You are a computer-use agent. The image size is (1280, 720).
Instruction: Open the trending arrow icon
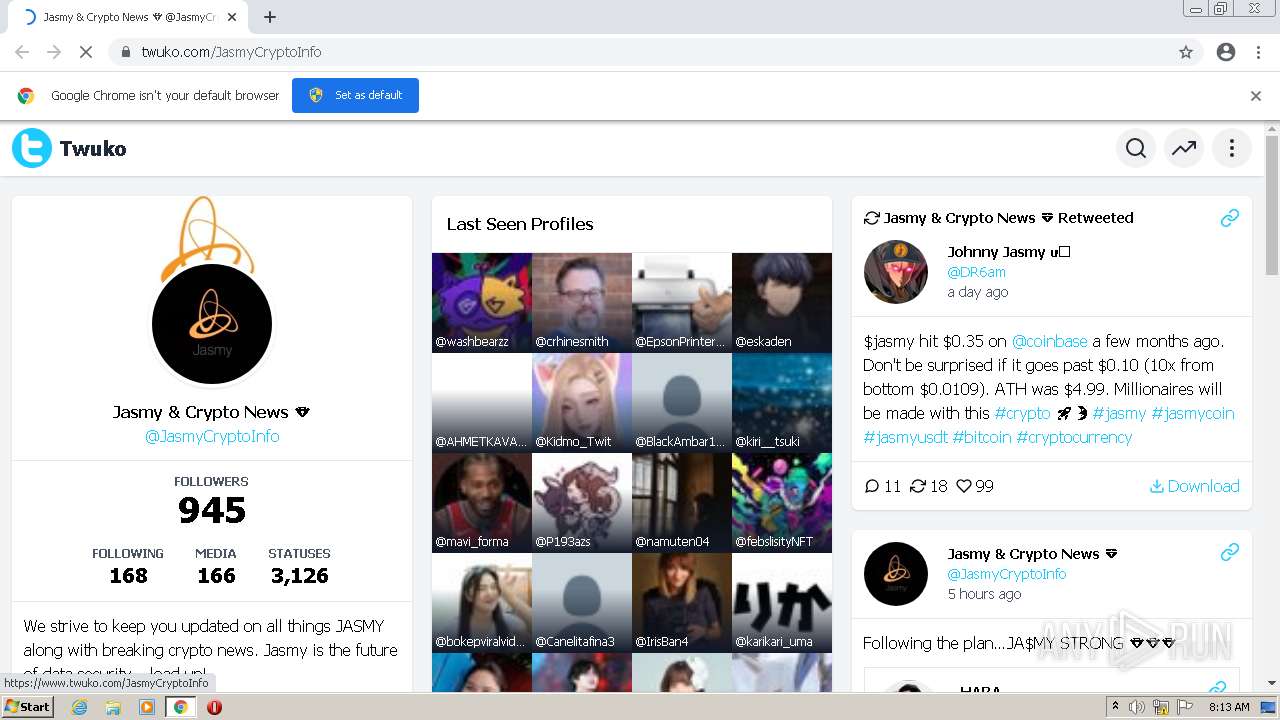(1184, 149)
